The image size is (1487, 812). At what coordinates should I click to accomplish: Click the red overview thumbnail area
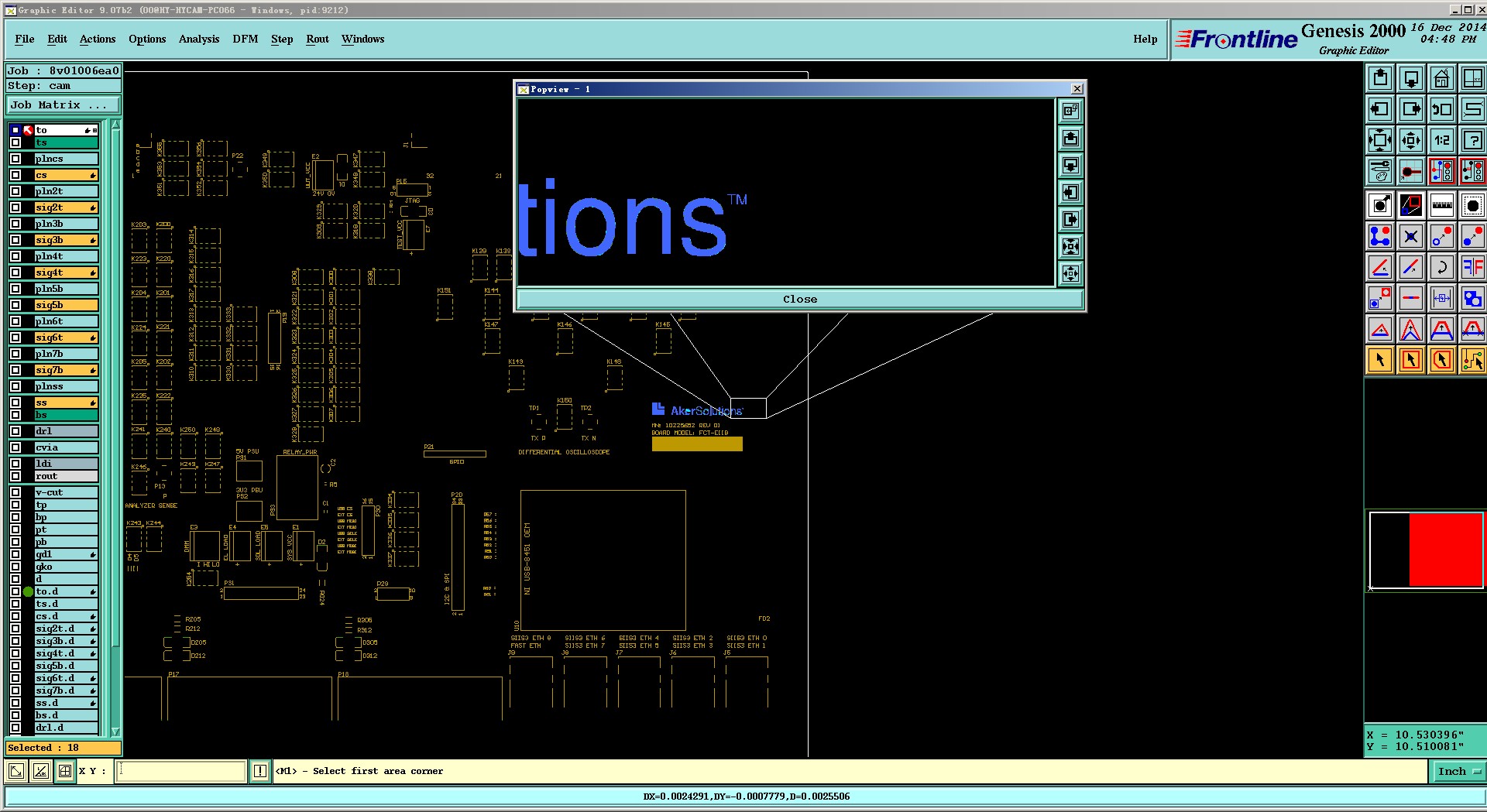tap(1445, 550)
